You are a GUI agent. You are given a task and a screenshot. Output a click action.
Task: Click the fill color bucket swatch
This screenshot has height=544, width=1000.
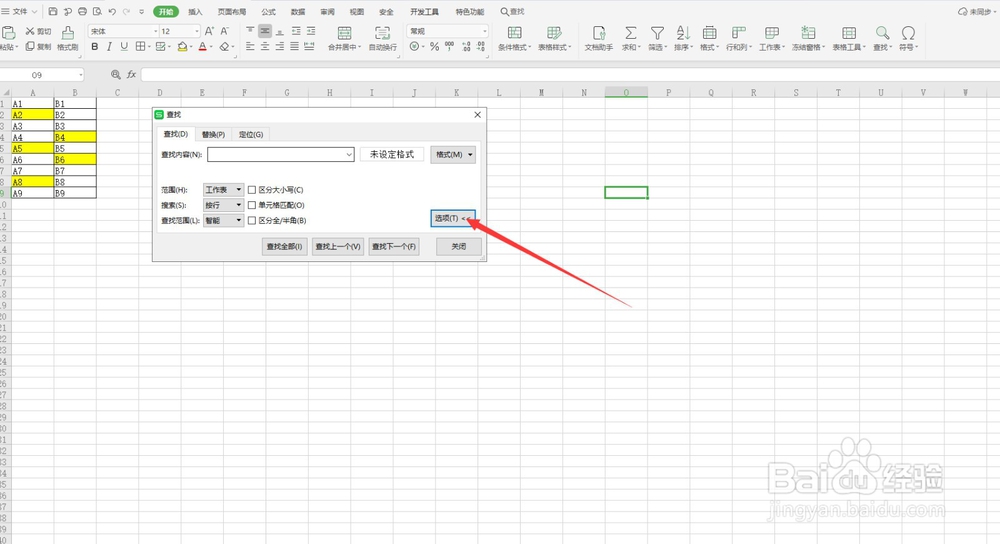pos(182,46)
